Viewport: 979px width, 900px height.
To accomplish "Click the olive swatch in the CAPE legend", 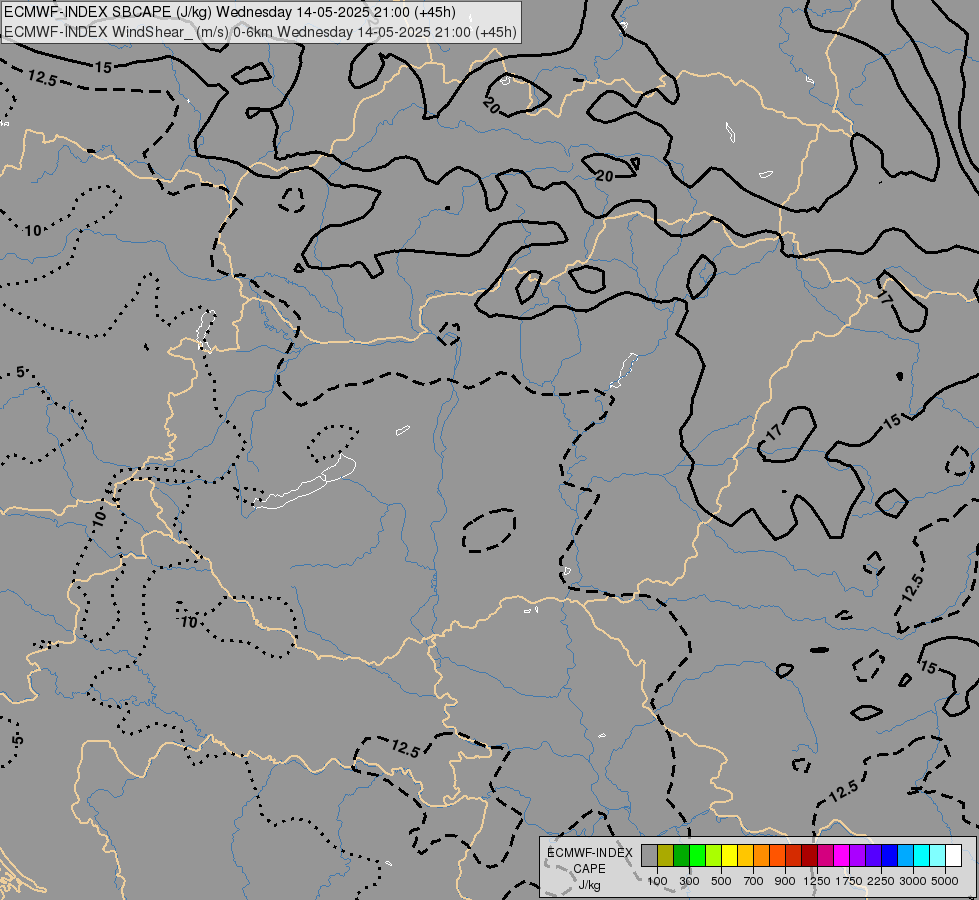I will coord(666,855).
